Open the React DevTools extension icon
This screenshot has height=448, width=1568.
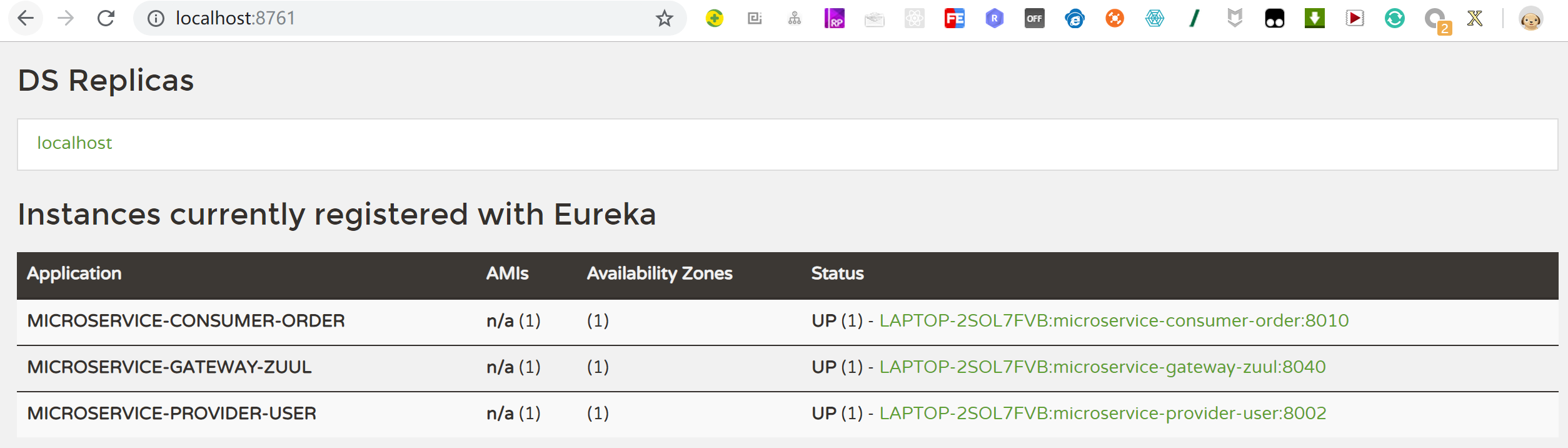pos(915,18)
